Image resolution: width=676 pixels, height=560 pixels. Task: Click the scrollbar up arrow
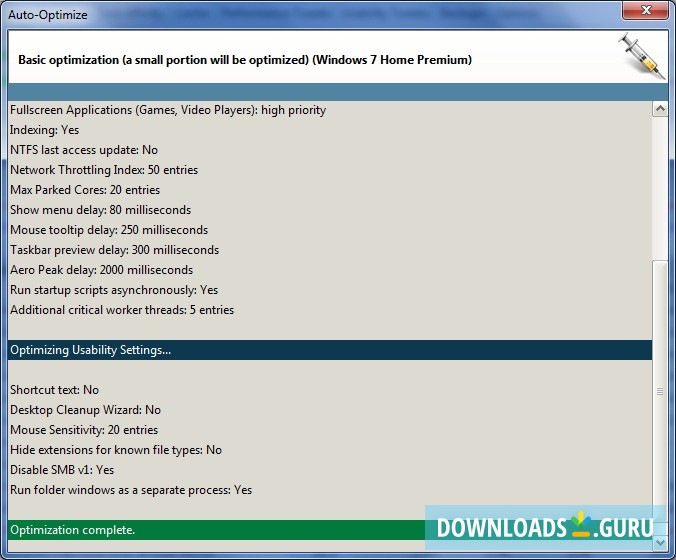pos(660,109)
